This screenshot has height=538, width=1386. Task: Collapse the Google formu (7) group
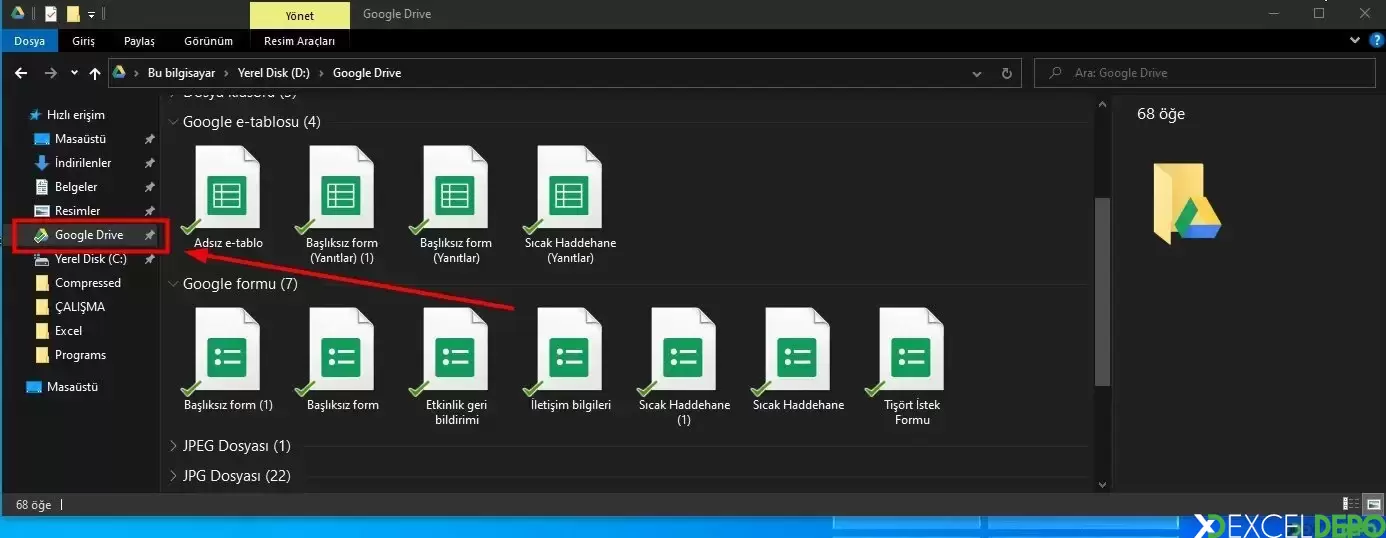click(174, 284)
